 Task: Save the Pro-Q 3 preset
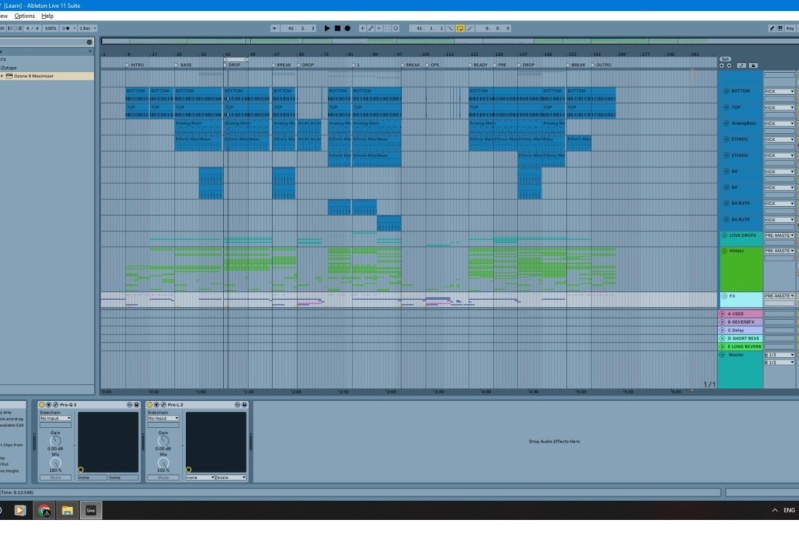pos(137,405)
